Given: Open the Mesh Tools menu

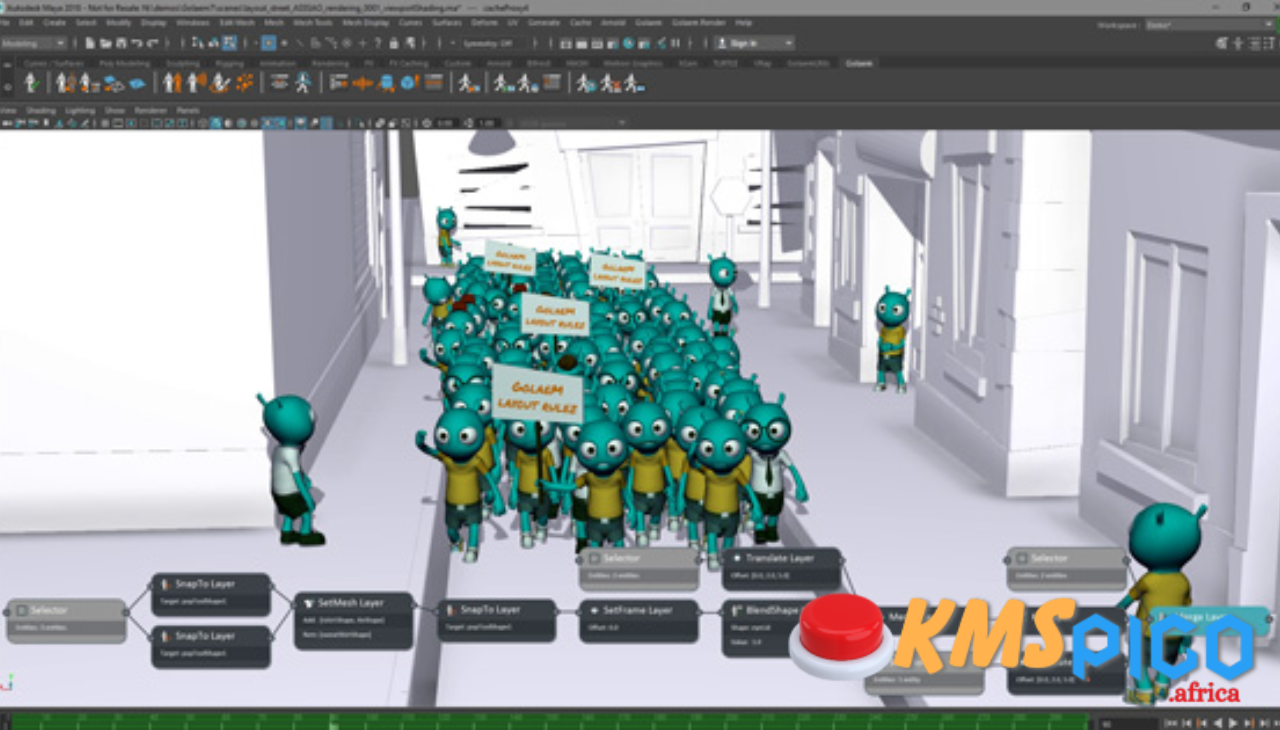Looking at the screenshot, I should coord(313,22).
